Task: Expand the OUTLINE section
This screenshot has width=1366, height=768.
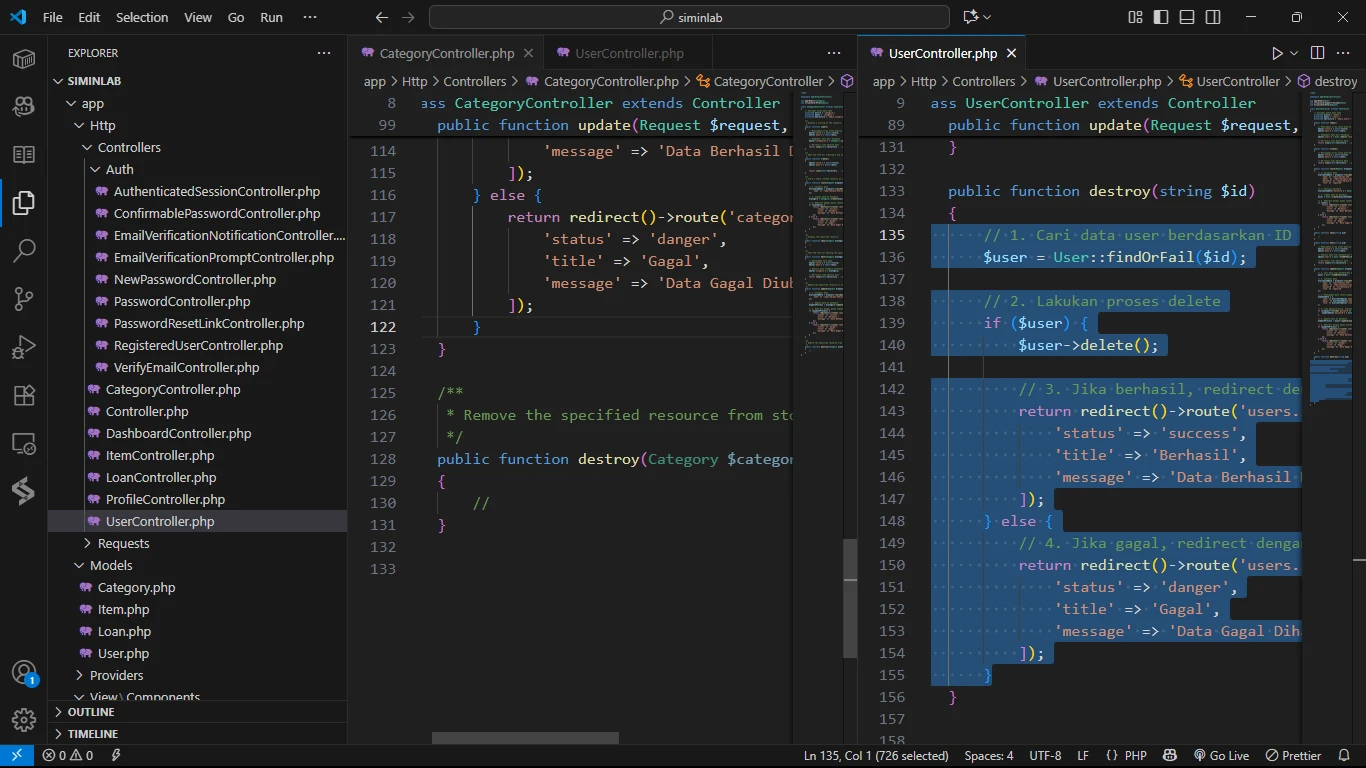Action: 91,712
